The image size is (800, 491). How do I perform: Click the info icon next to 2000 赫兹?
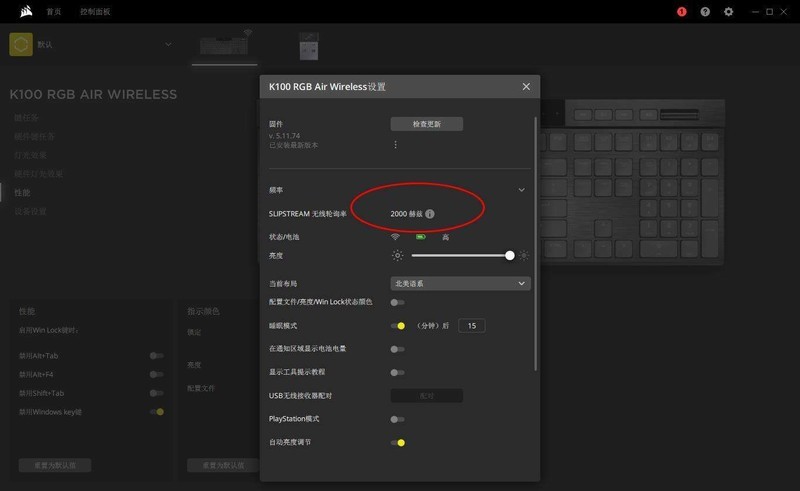click(430, 214)
